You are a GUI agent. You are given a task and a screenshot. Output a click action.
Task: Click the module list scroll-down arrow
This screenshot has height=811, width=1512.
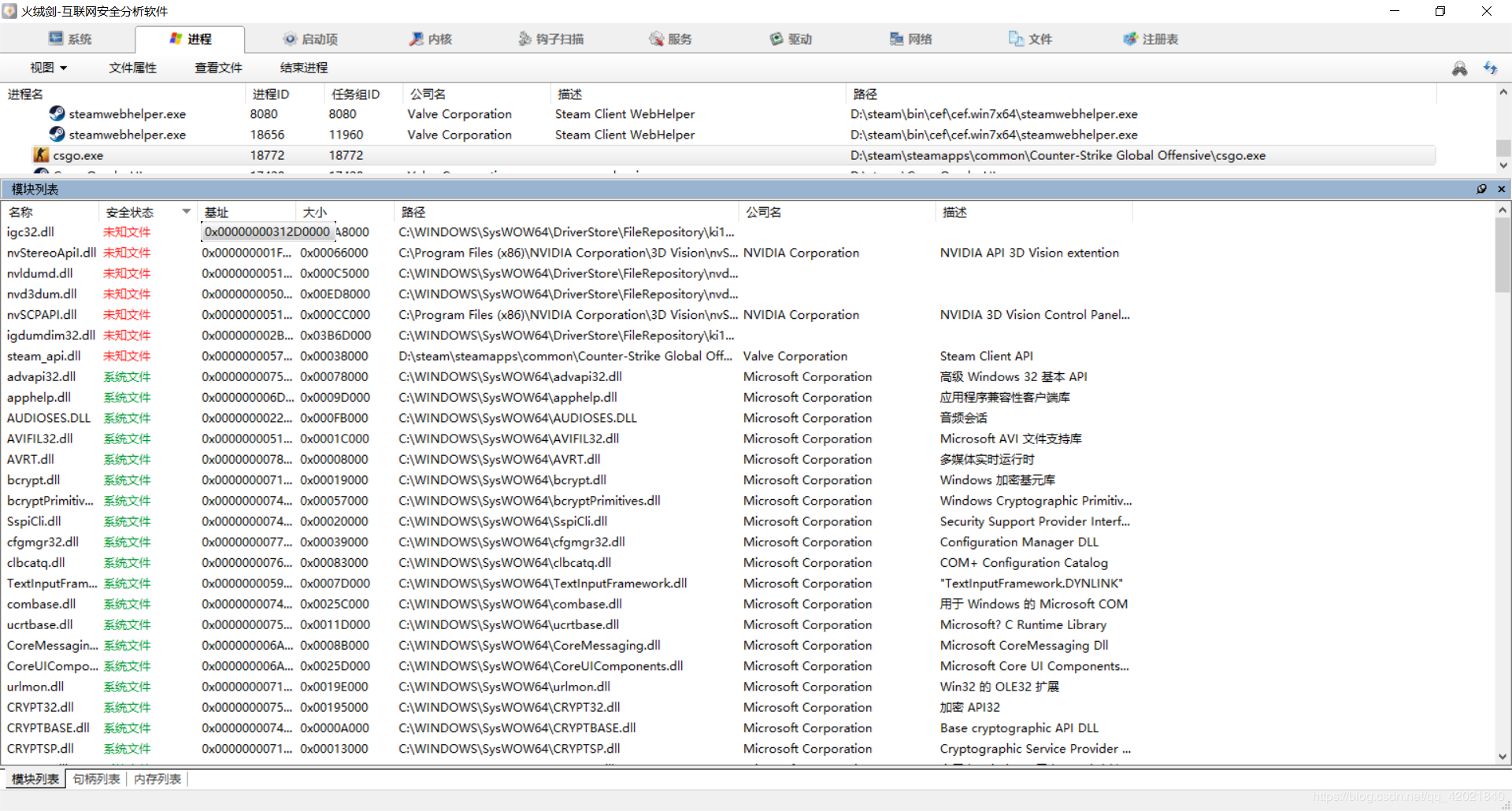[1503, 756]
